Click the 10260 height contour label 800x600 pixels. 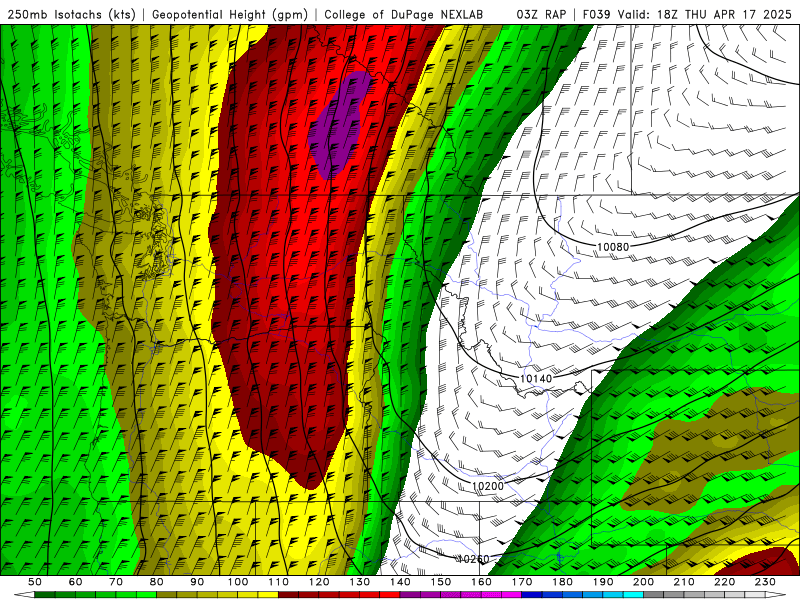tap(473, 559)
